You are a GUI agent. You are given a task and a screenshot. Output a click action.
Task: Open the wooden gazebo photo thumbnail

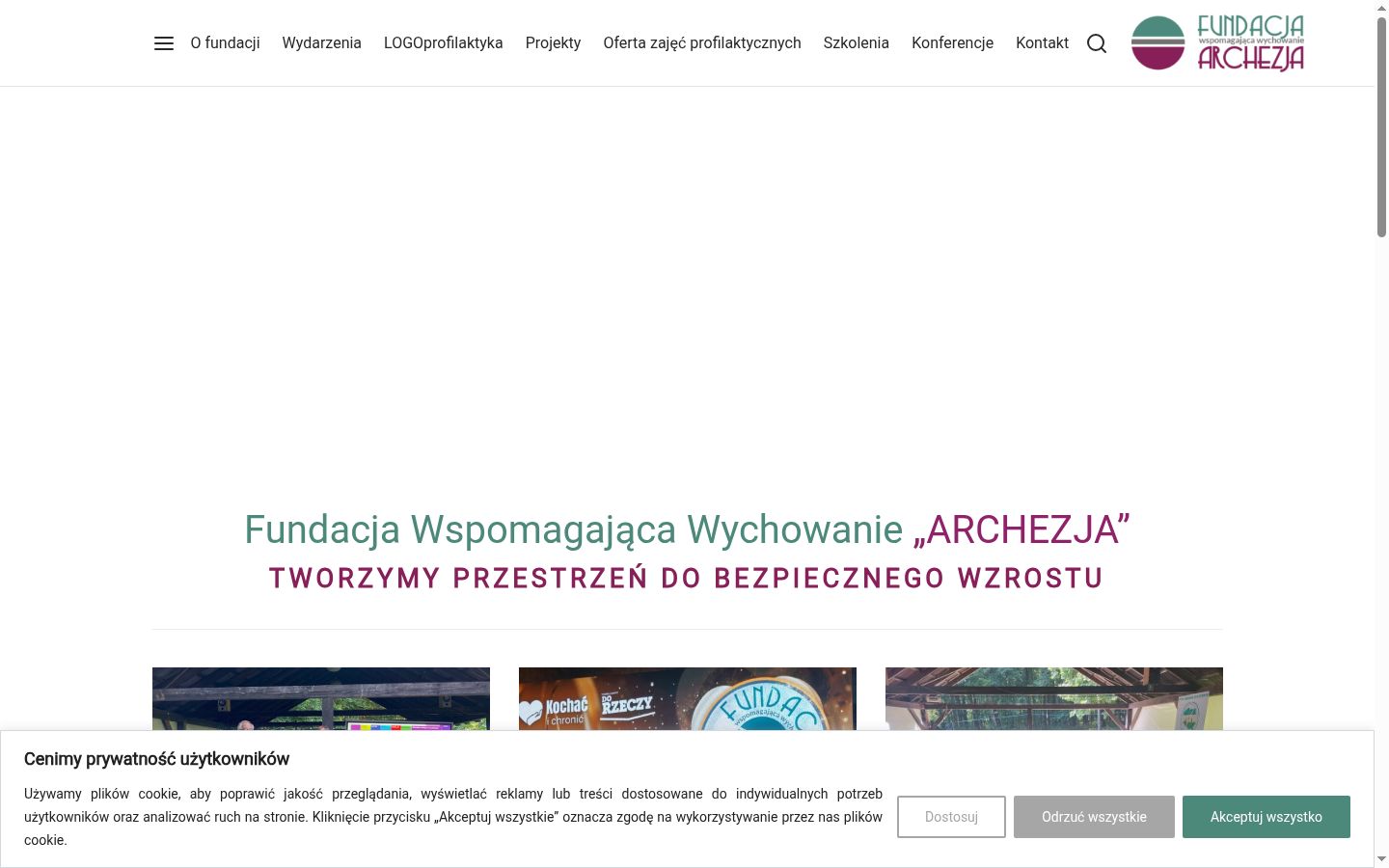(x=1054, y=698)
